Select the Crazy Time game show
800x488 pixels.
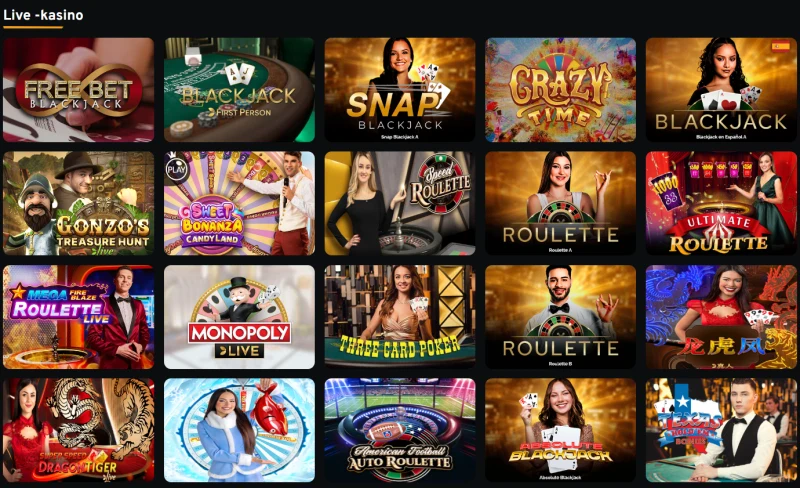click(561, 90)
